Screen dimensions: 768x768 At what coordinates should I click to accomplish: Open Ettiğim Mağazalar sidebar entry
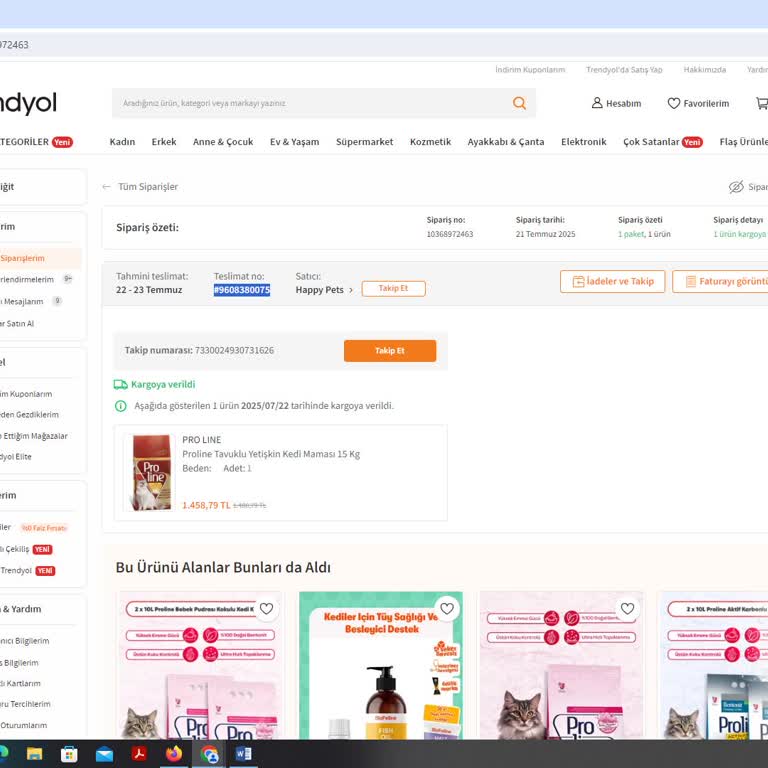34,436
